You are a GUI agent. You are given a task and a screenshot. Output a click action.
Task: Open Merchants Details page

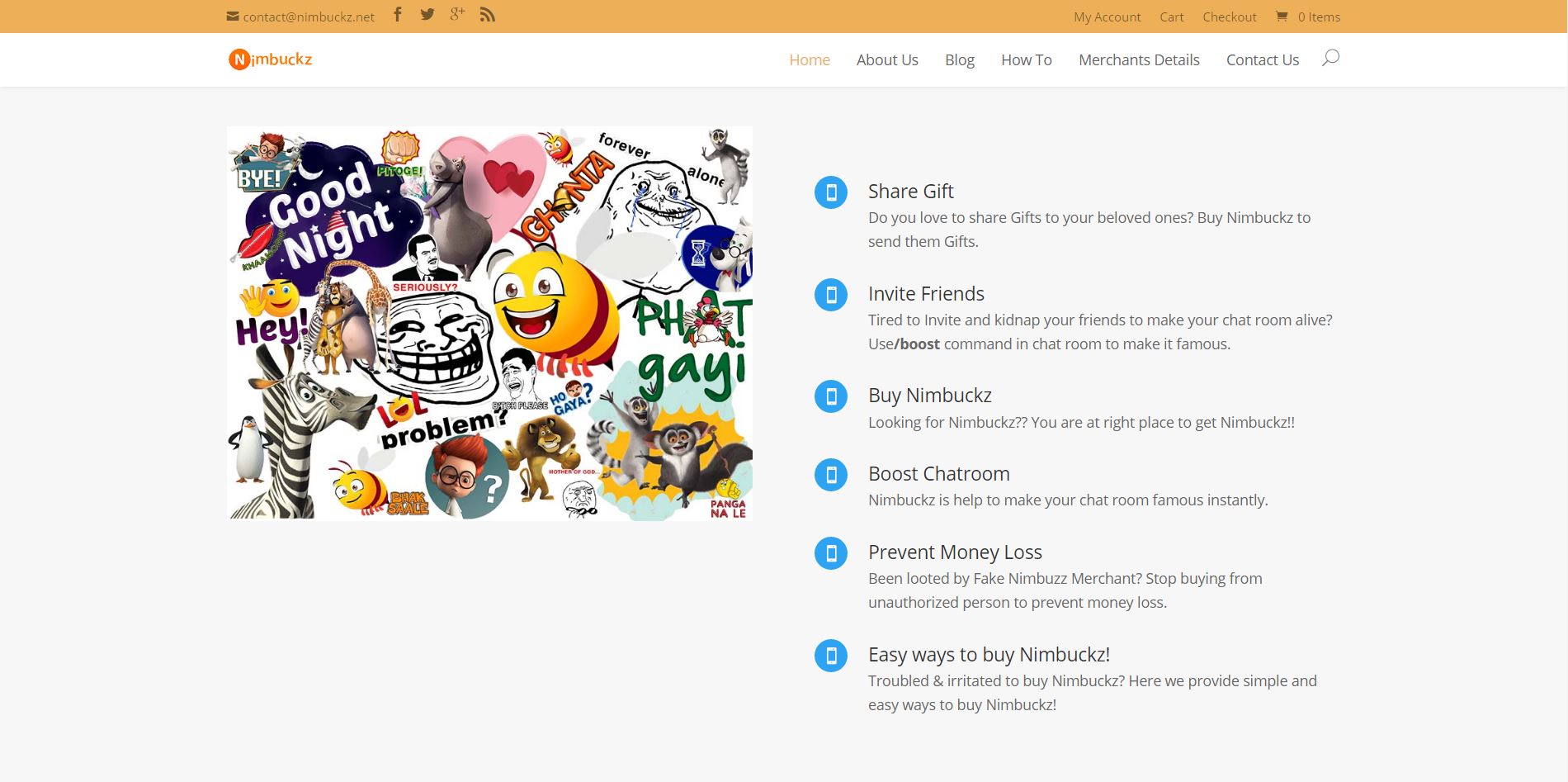(x=1139, y=59)
